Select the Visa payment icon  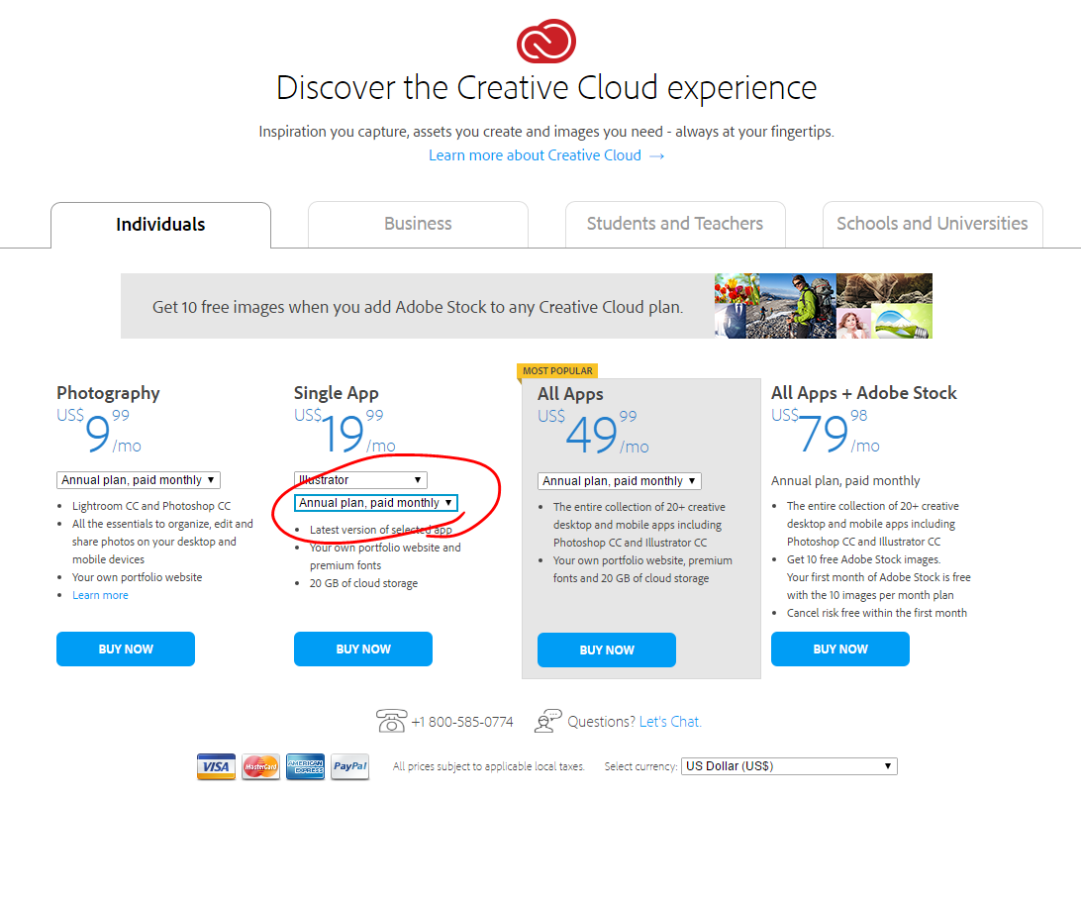click(216, 766)
